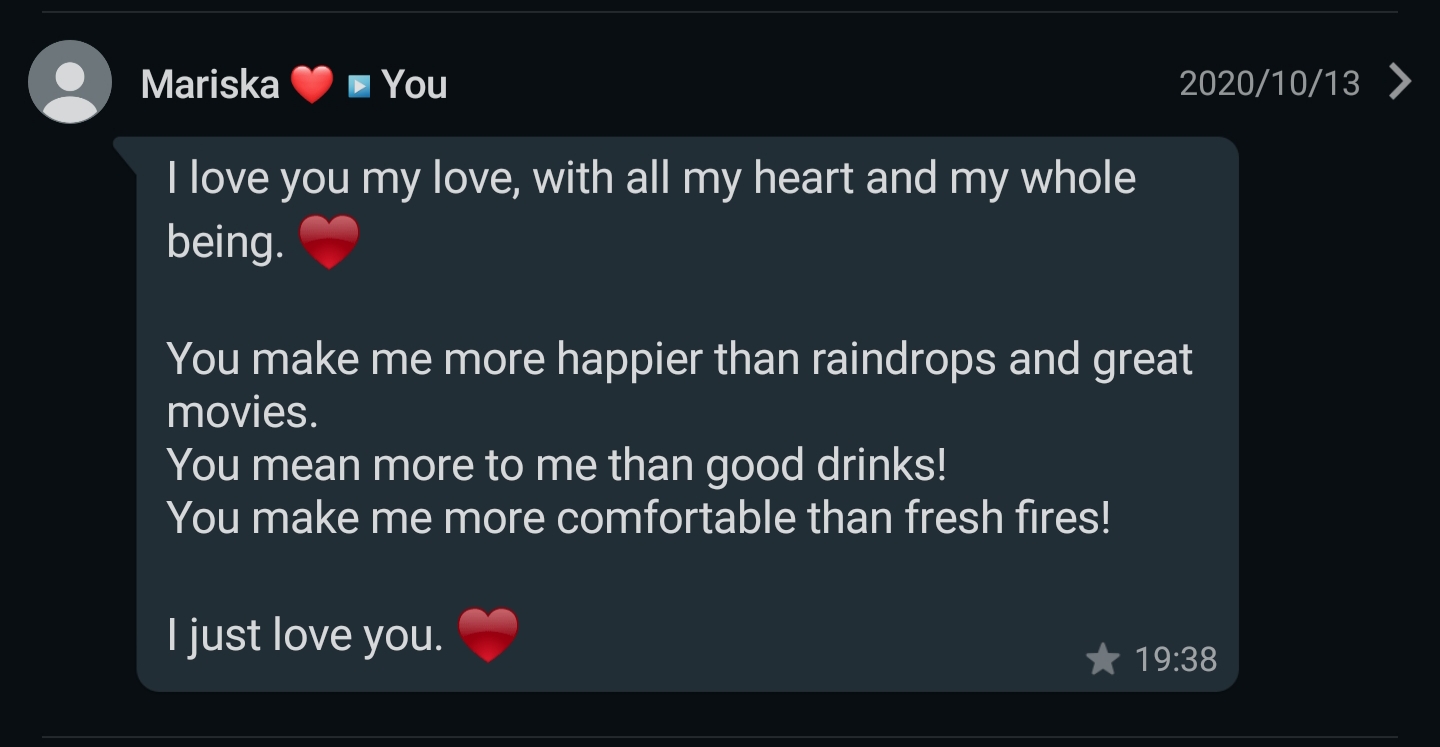Click the blue arrow icon before "You"
This screenshot has width=1440, height=747.
pos(358,86)
